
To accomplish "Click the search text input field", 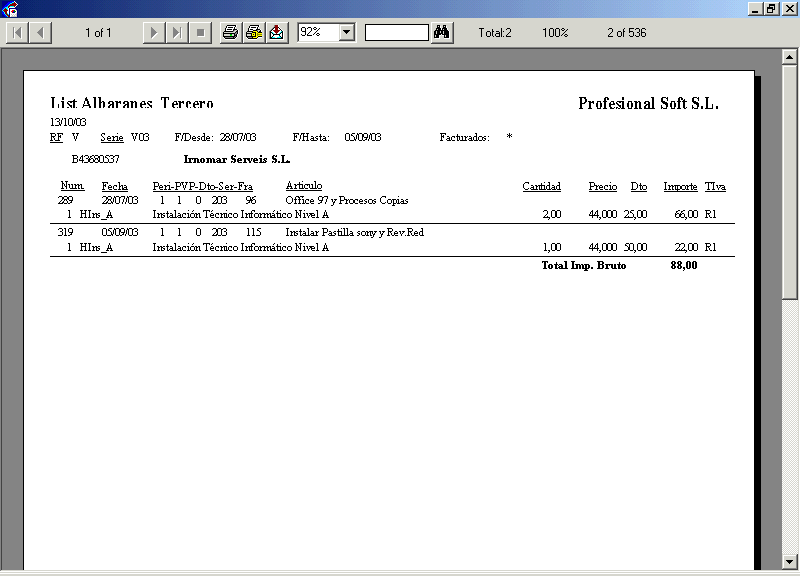I will pos(397,33).
